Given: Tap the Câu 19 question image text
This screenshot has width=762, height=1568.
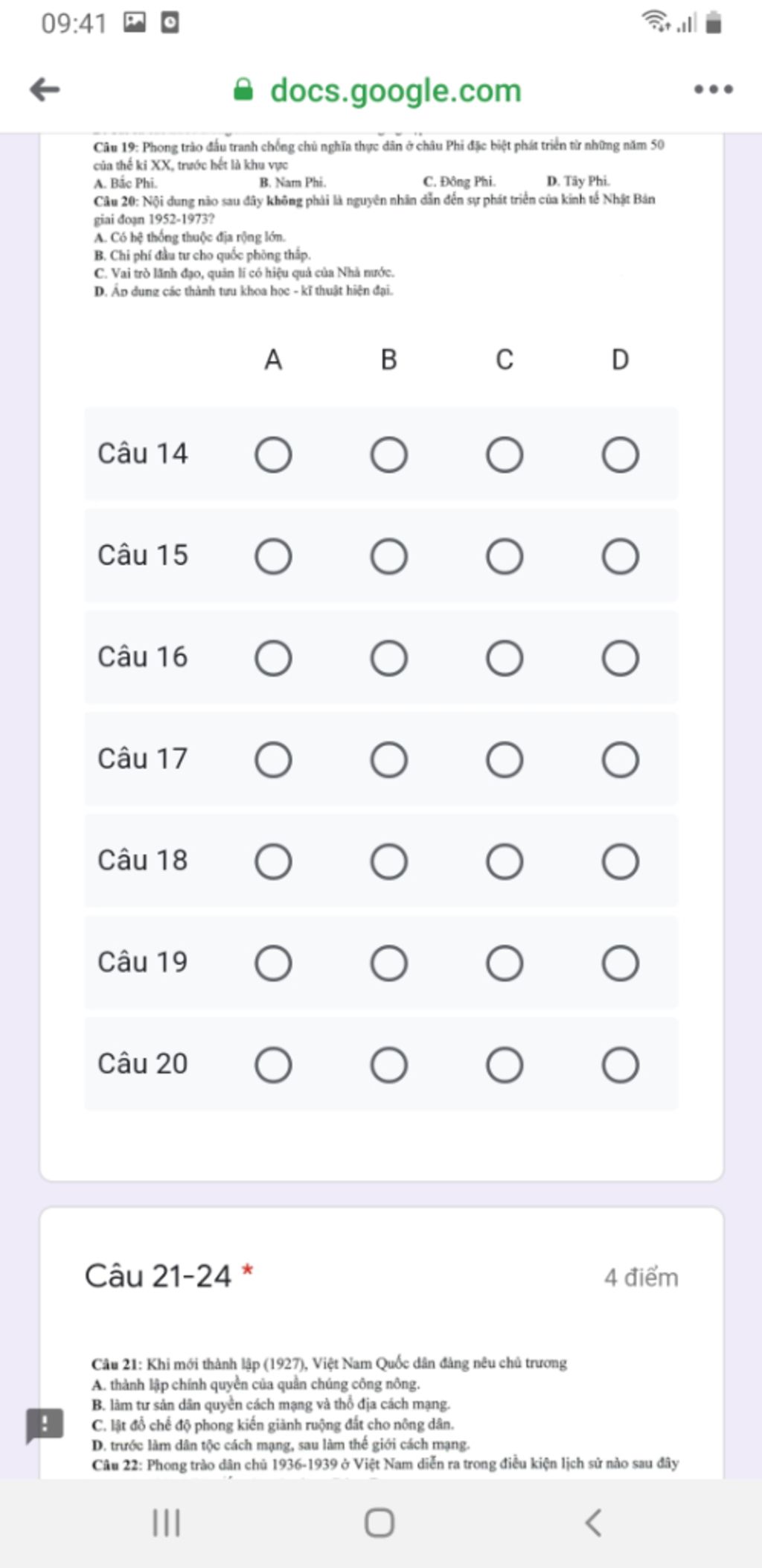Looking at the screenshot, I should pos(378,154).
